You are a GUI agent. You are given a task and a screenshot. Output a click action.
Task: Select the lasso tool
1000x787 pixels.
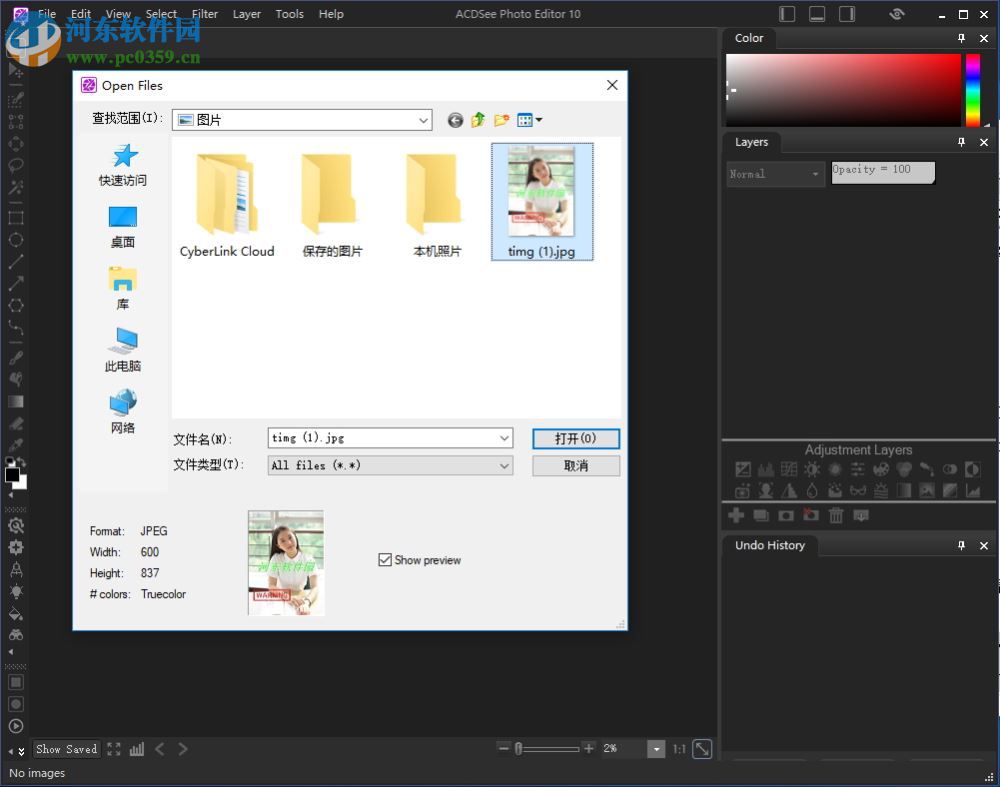point(15,167)
